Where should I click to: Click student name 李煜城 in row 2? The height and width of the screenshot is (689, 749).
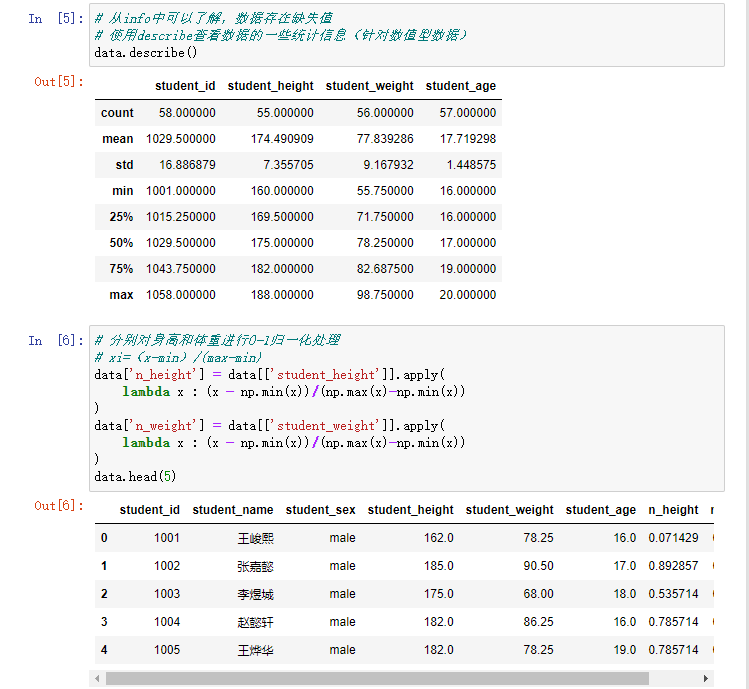pos(256,594)
